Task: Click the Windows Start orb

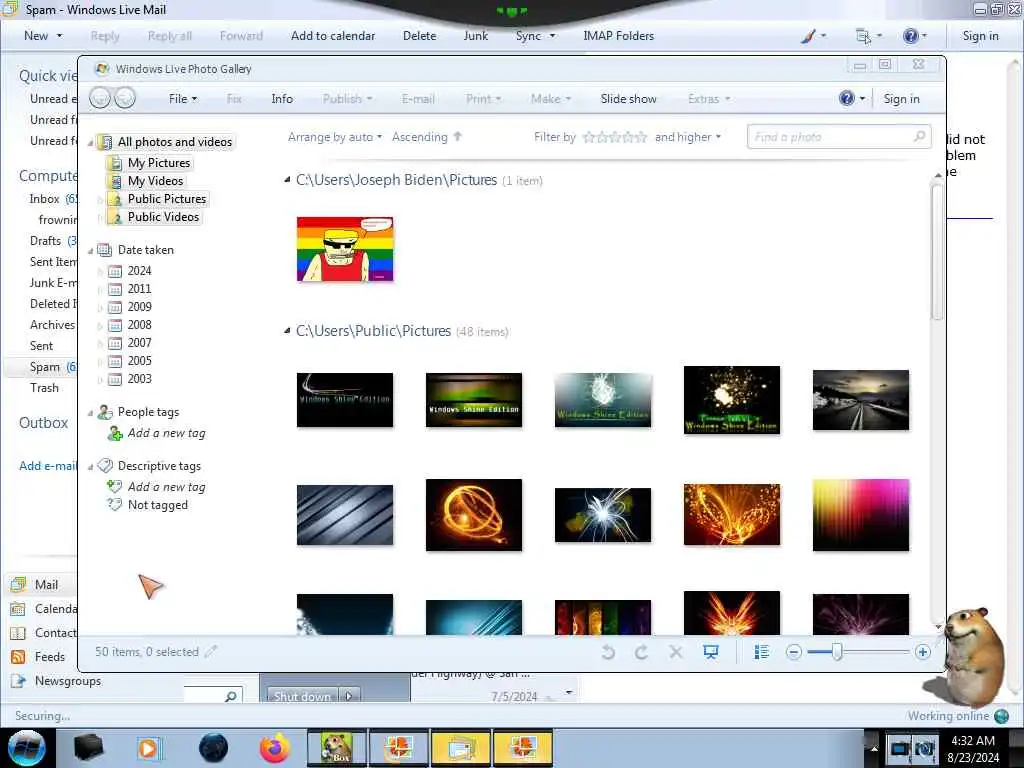Action: tap(27, 748)
